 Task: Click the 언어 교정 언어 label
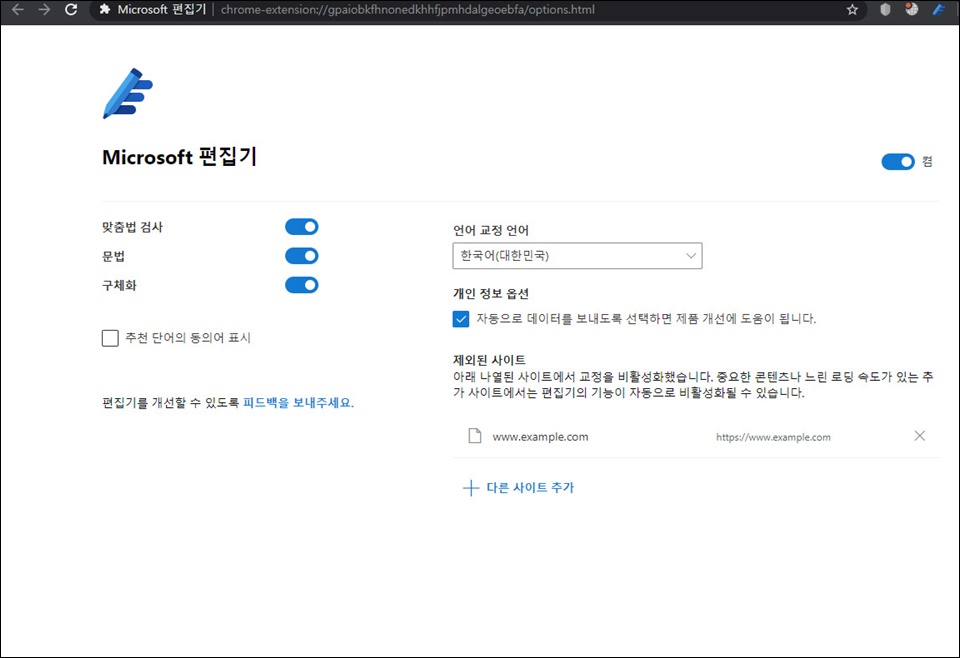click(x=491, y=230)
